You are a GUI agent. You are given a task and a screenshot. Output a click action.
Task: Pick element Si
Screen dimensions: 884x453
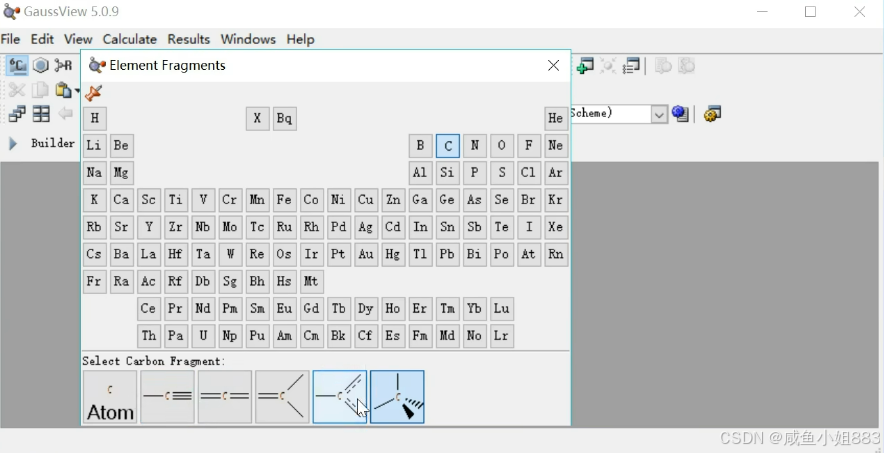tap(448, 173)
